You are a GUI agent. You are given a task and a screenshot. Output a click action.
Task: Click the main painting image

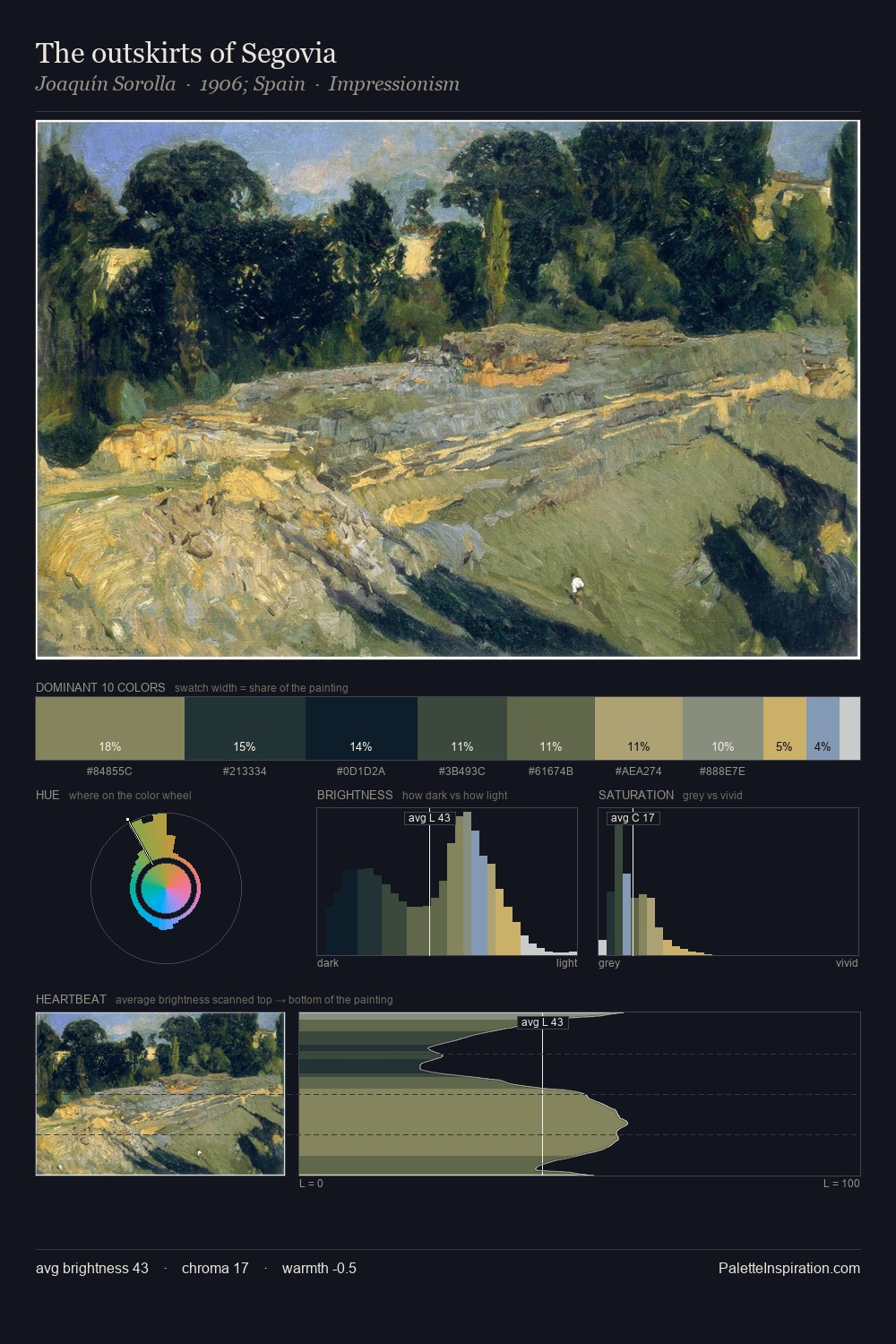point(448,390)
